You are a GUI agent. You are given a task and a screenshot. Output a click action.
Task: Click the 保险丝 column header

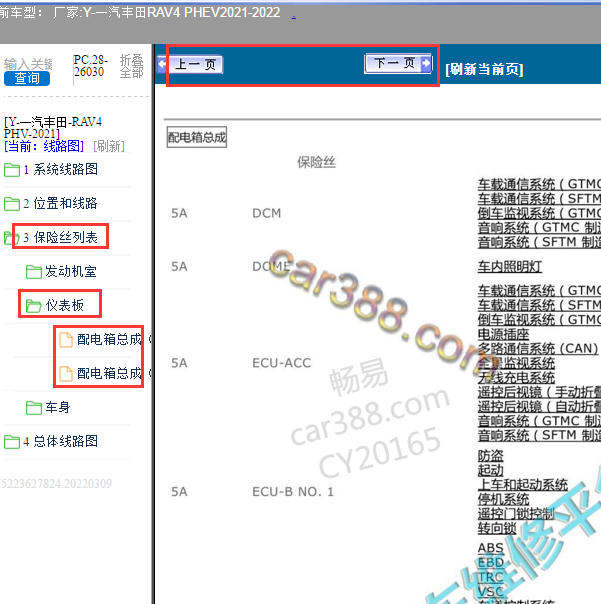(x=316, y=162)
